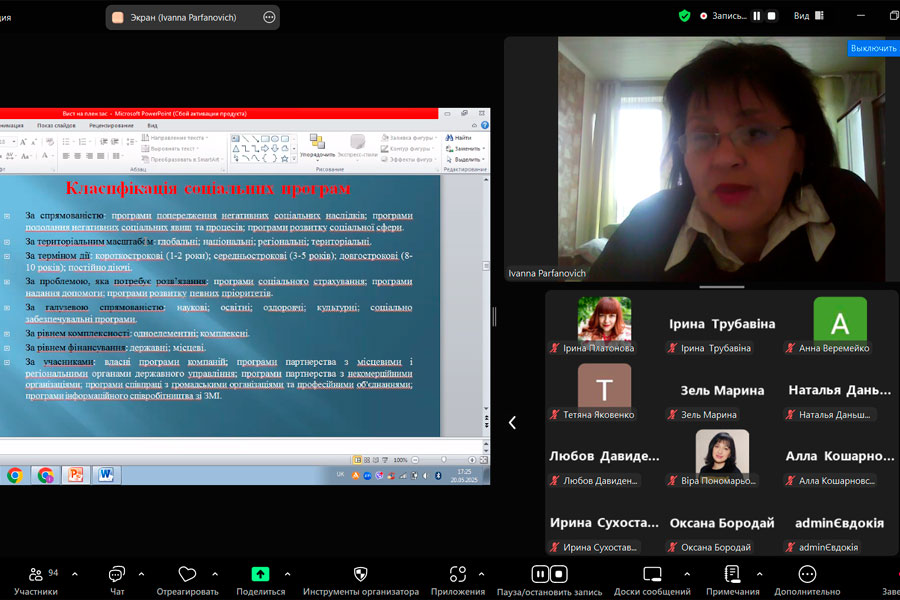The width and height of the screenshot is (900, 600).
Task: Open first Chrome icon in Windows taskbar
Action: pos(14,475)
